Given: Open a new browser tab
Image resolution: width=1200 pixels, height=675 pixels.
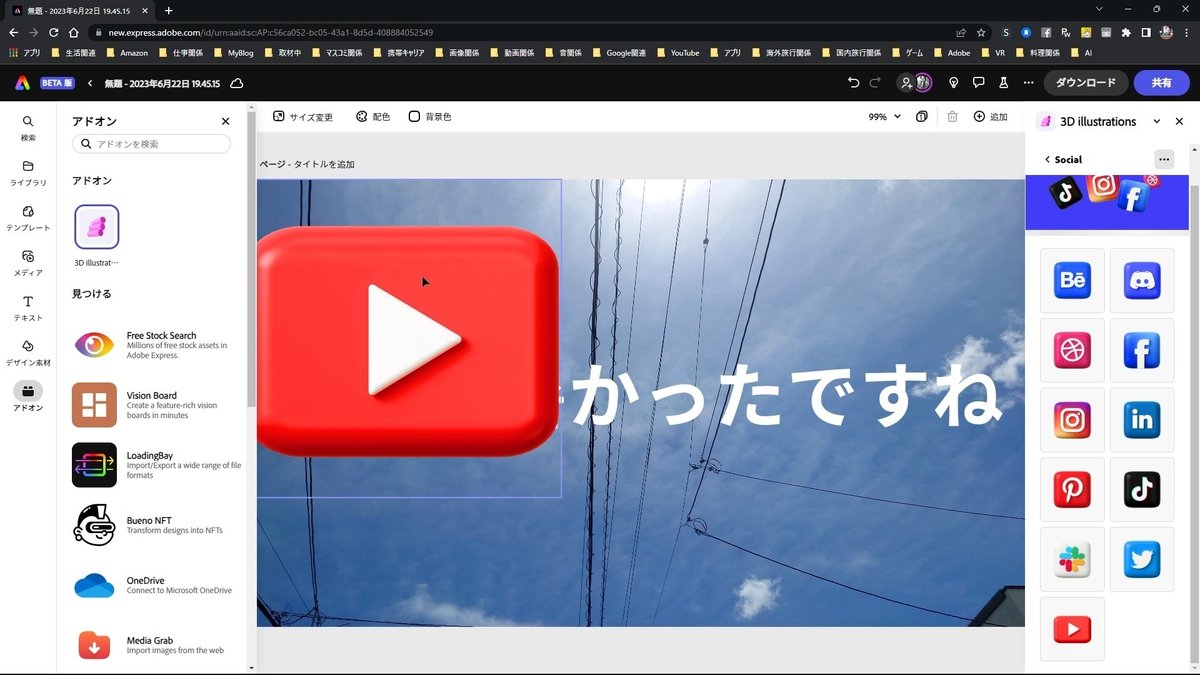Looking at the screenshot, I should (168, 10).
